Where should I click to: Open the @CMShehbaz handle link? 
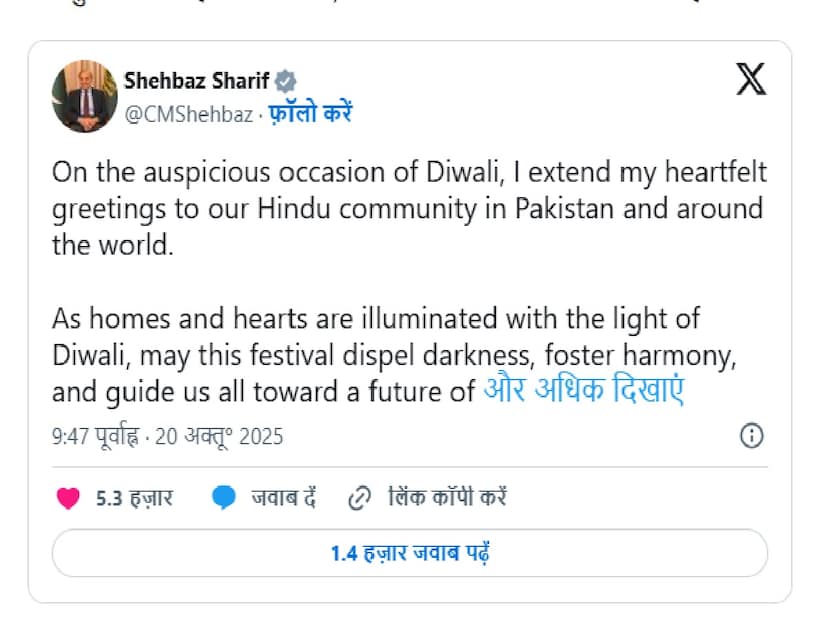click(188, 114)
